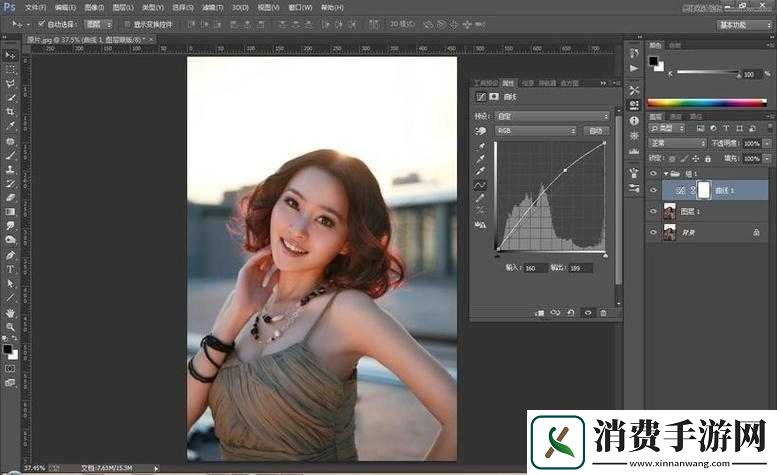
Task: Select the Hand tool in the toolbar
Action: pos(10,312)
